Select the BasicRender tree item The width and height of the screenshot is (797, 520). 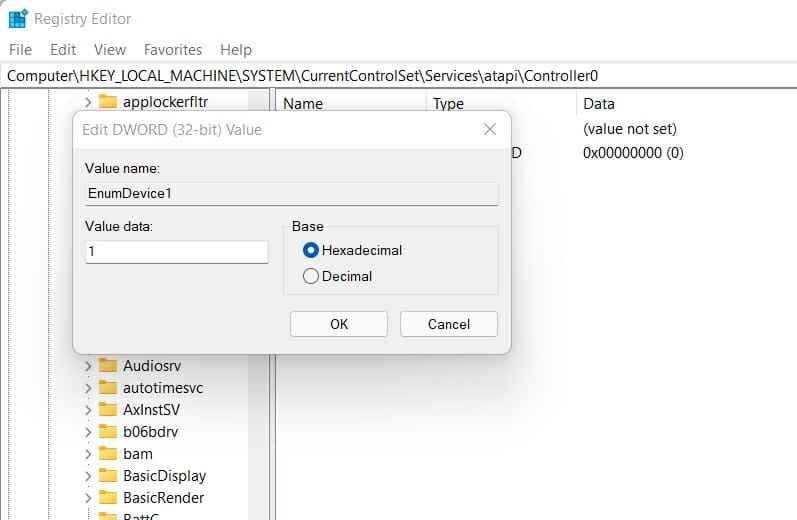tap(164, 498)
